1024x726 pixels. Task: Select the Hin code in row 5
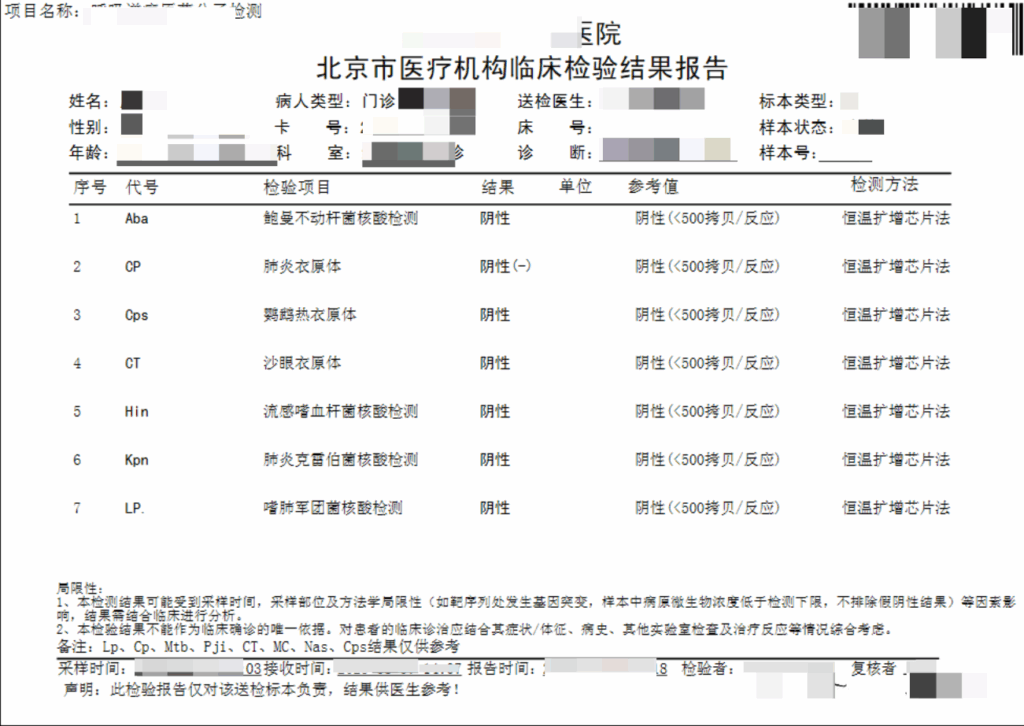pos(136,411)
